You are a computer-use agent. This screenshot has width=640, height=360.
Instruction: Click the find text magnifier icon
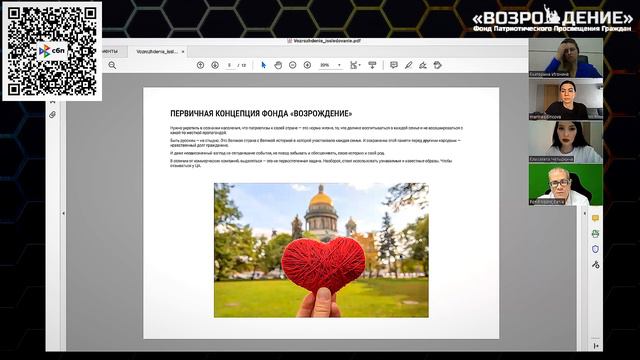pos(112,65)
